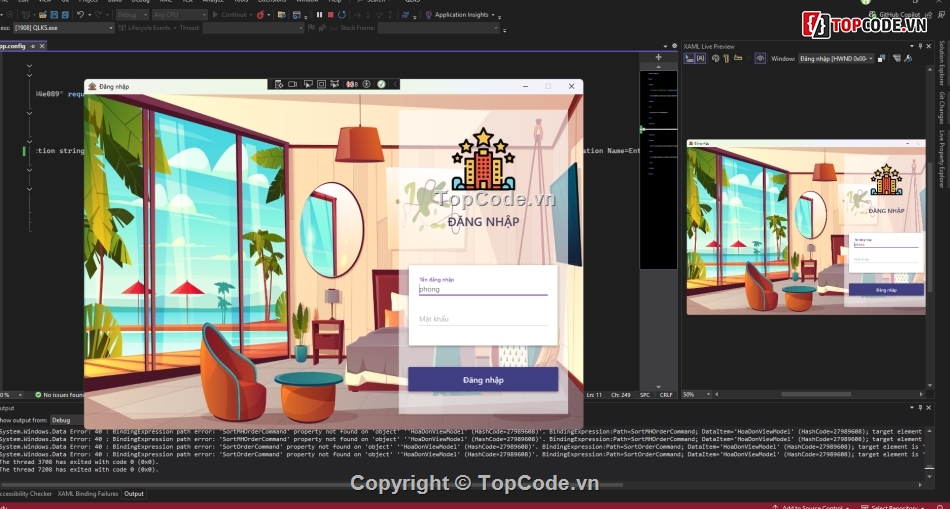
Task: Click the No issues found status indicator
Action: point(59,395)
